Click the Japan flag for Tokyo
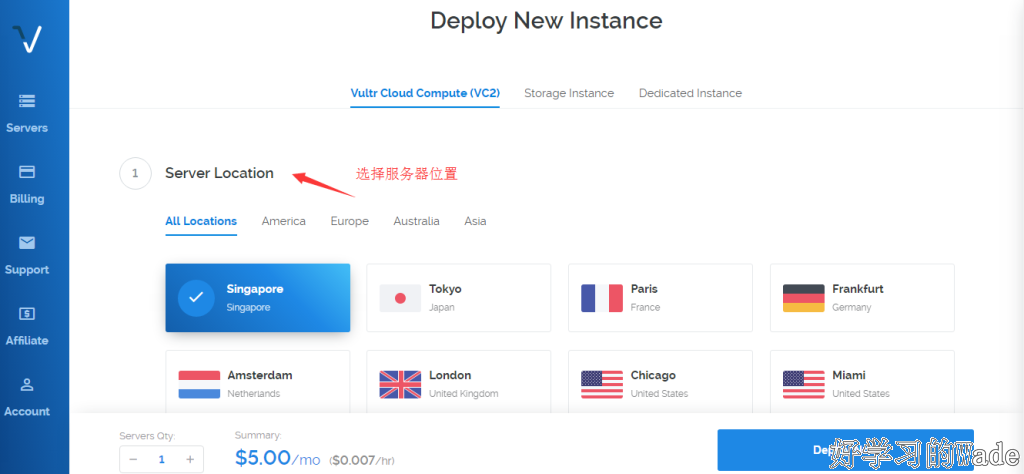Viewport: 1024px width, 474px height. coord(400,298)
